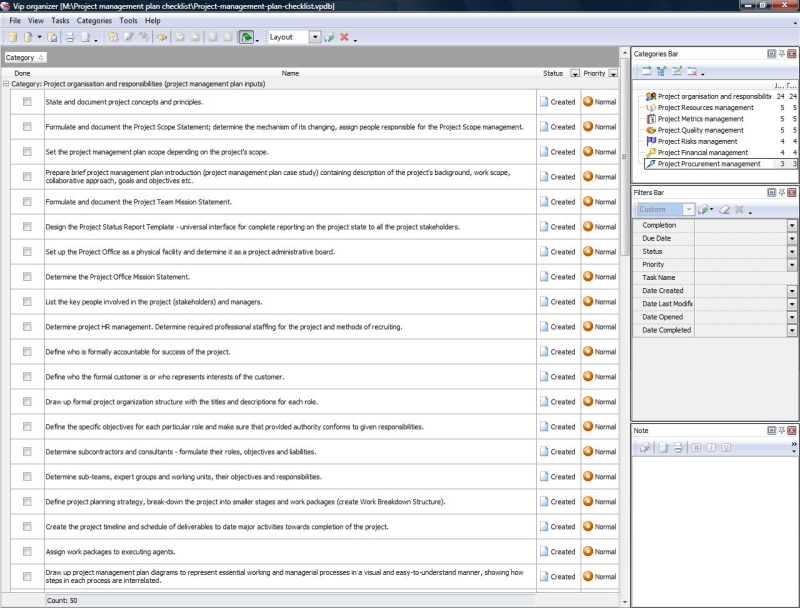Open the Tasks menu
This screenshot has height=608, width=800.
click(x=60, y=20)
